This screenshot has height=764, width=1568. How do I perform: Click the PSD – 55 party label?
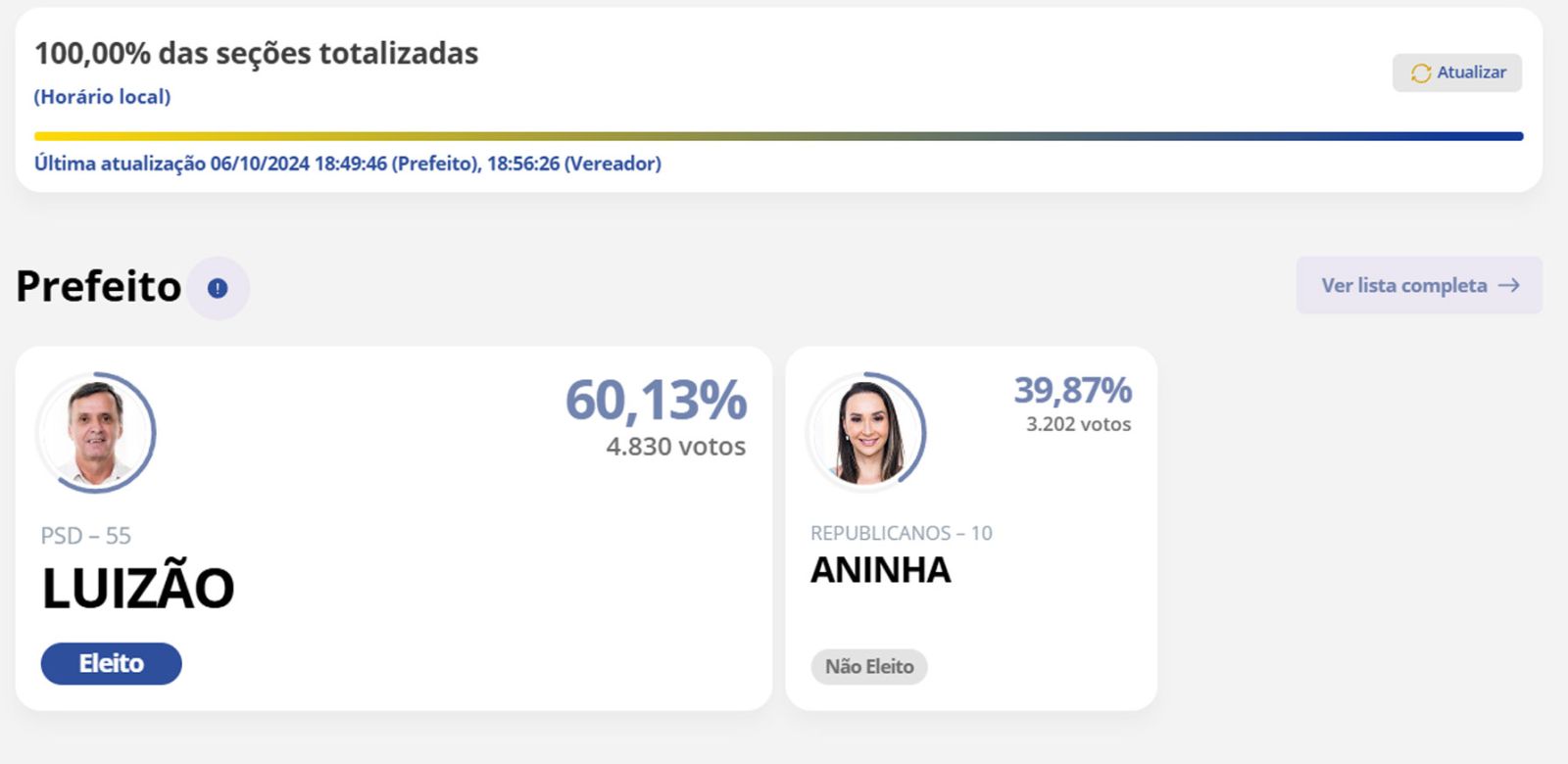85,536
